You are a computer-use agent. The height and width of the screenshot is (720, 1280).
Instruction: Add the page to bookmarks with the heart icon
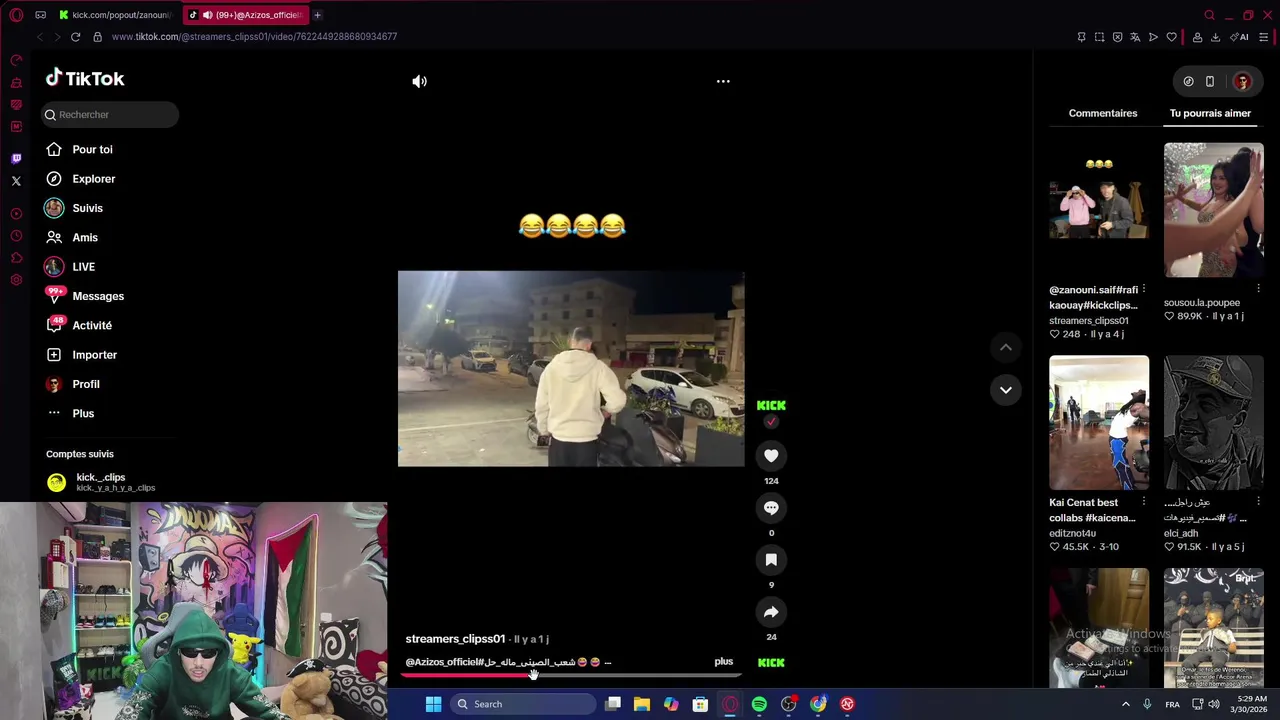point(1171,37)
